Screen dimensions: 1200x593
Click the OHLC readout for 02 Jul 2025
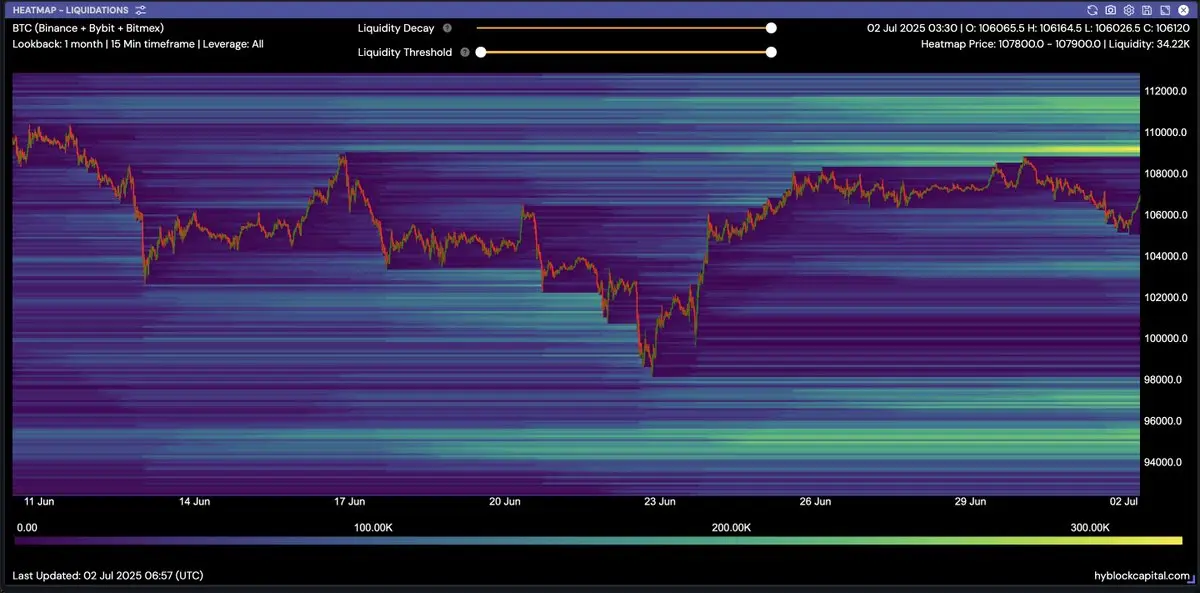coord(1028,29)
